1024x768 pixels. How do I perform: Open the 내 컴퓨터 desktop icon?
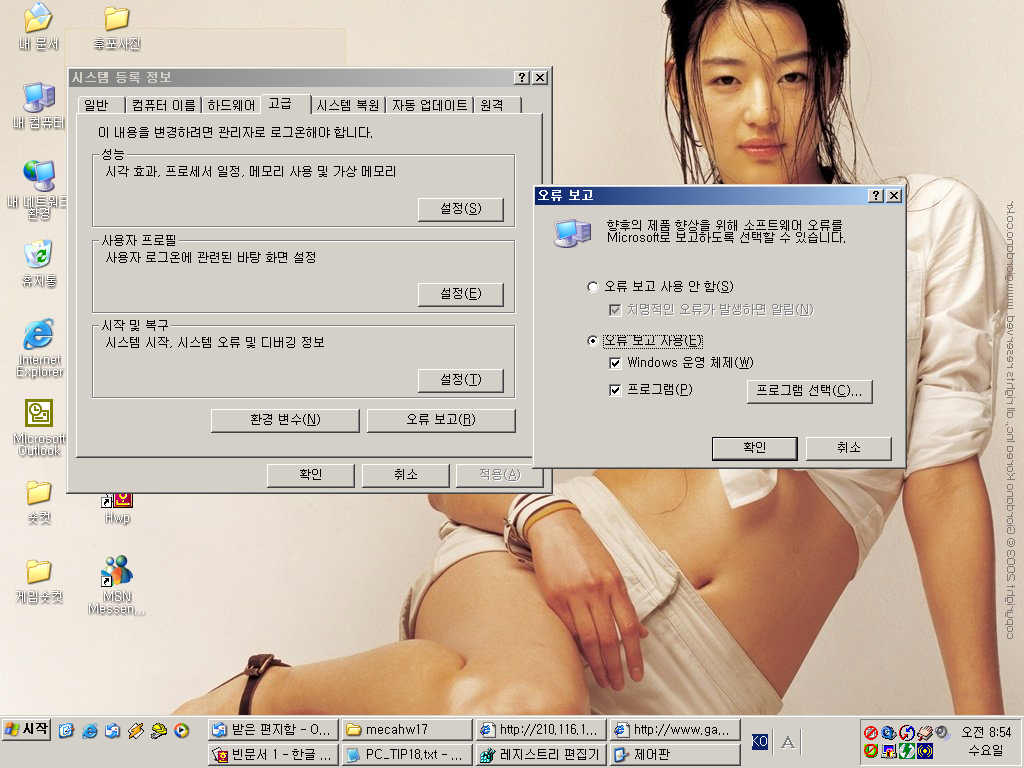click(x=38, y=98)
